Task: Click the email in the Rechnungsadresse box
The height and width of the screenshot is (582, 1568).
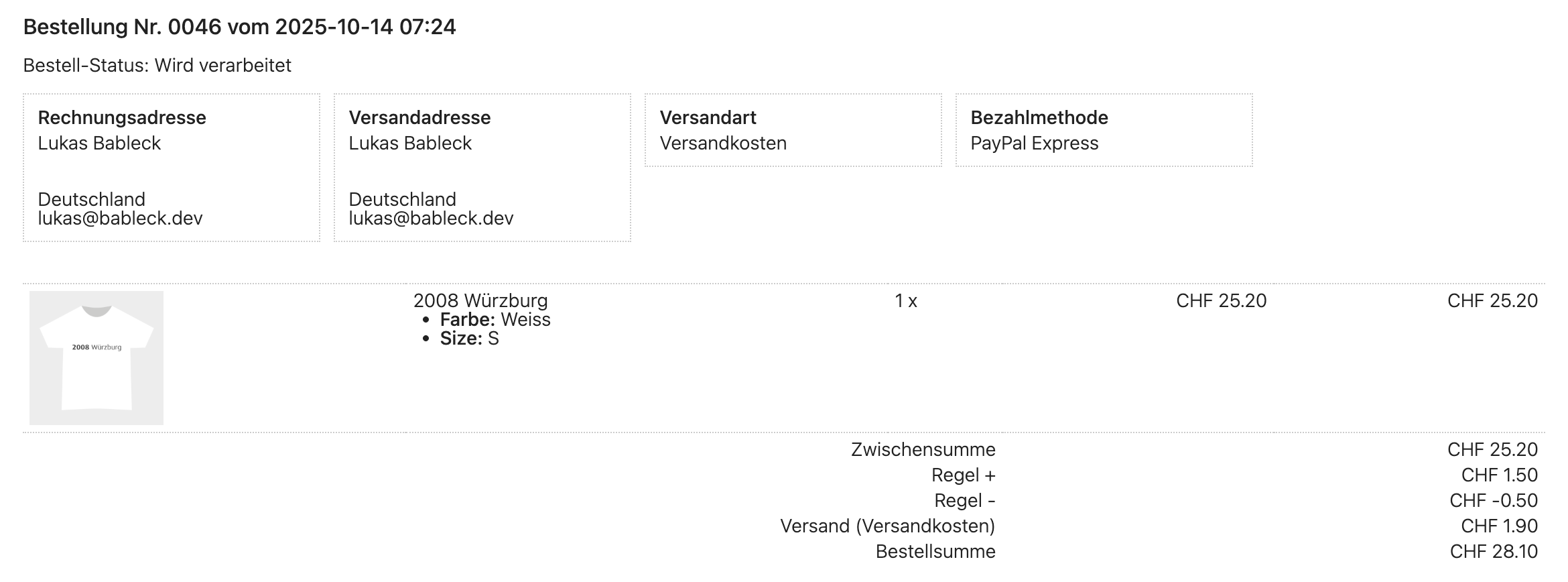Action: pos(120,219)
